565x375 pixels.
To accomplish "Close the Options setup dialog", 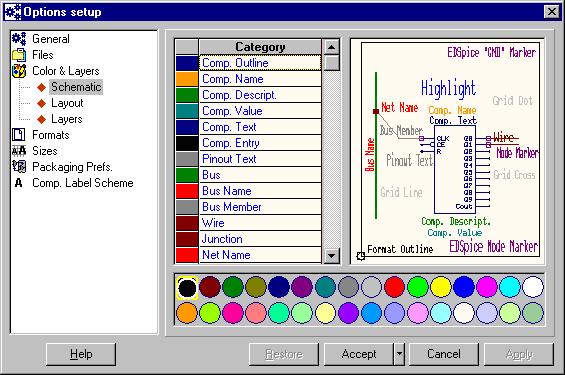I will [x=552, y=12].
